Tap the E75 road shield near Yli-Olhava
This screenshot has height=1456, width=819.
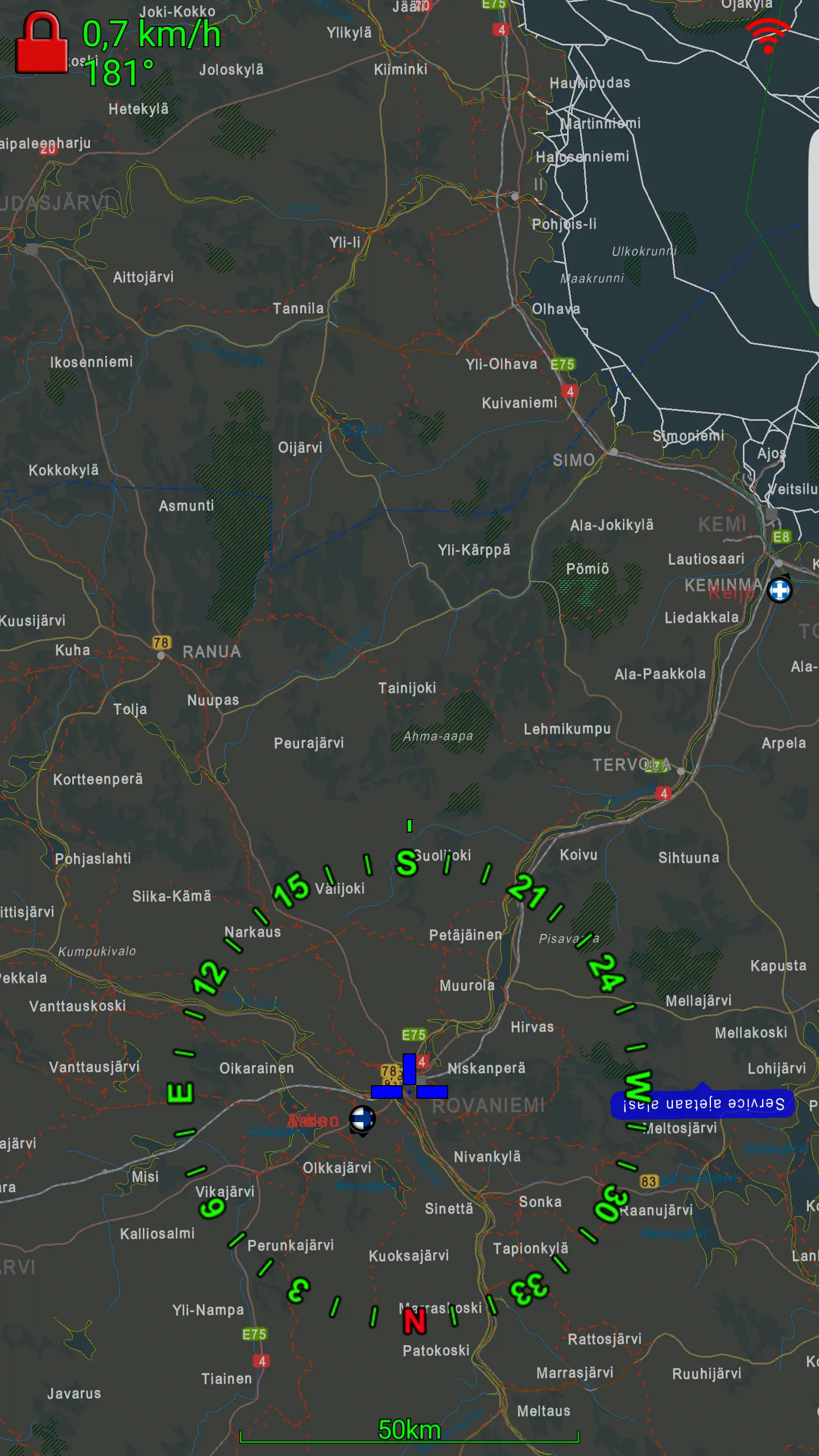pyautogui.click(x=562, y=364)
